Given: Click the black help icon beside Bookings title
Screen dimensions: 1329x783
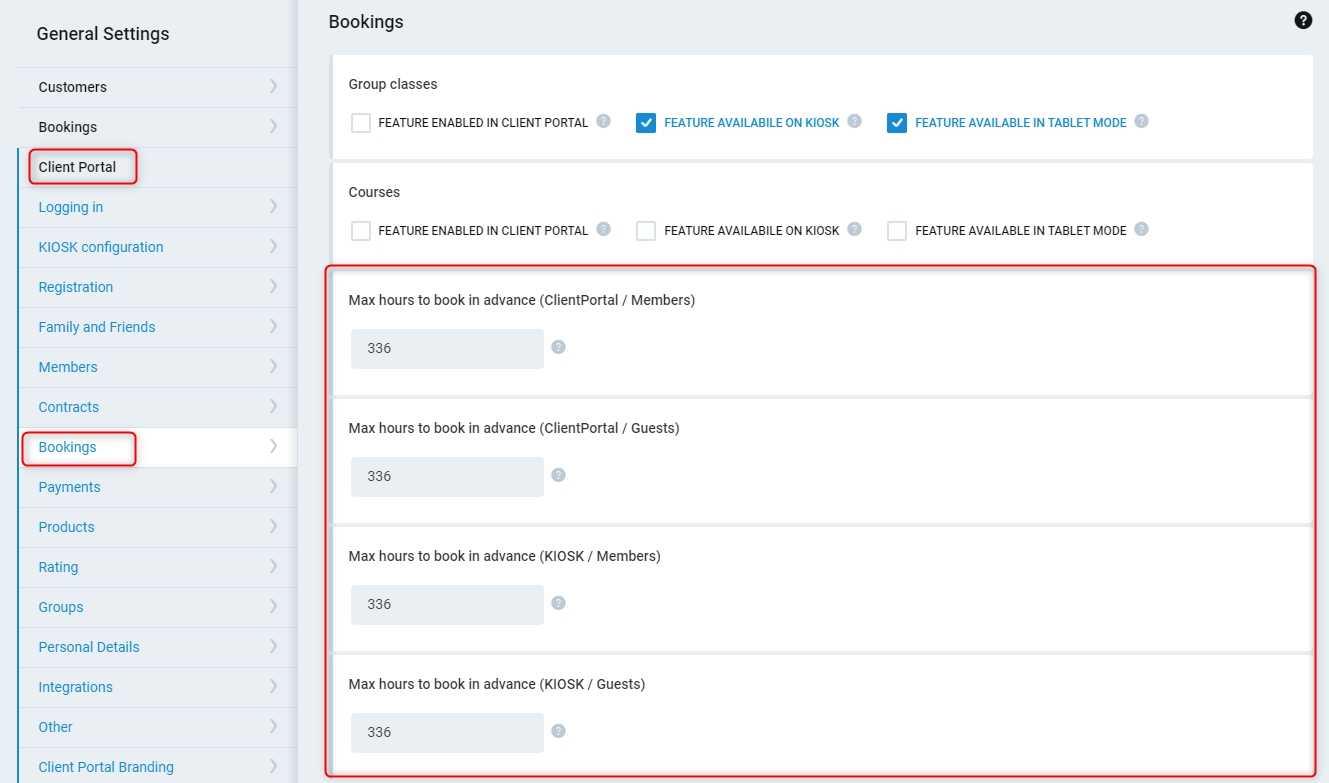Looking at the screenshot, I should (1303, 20).
